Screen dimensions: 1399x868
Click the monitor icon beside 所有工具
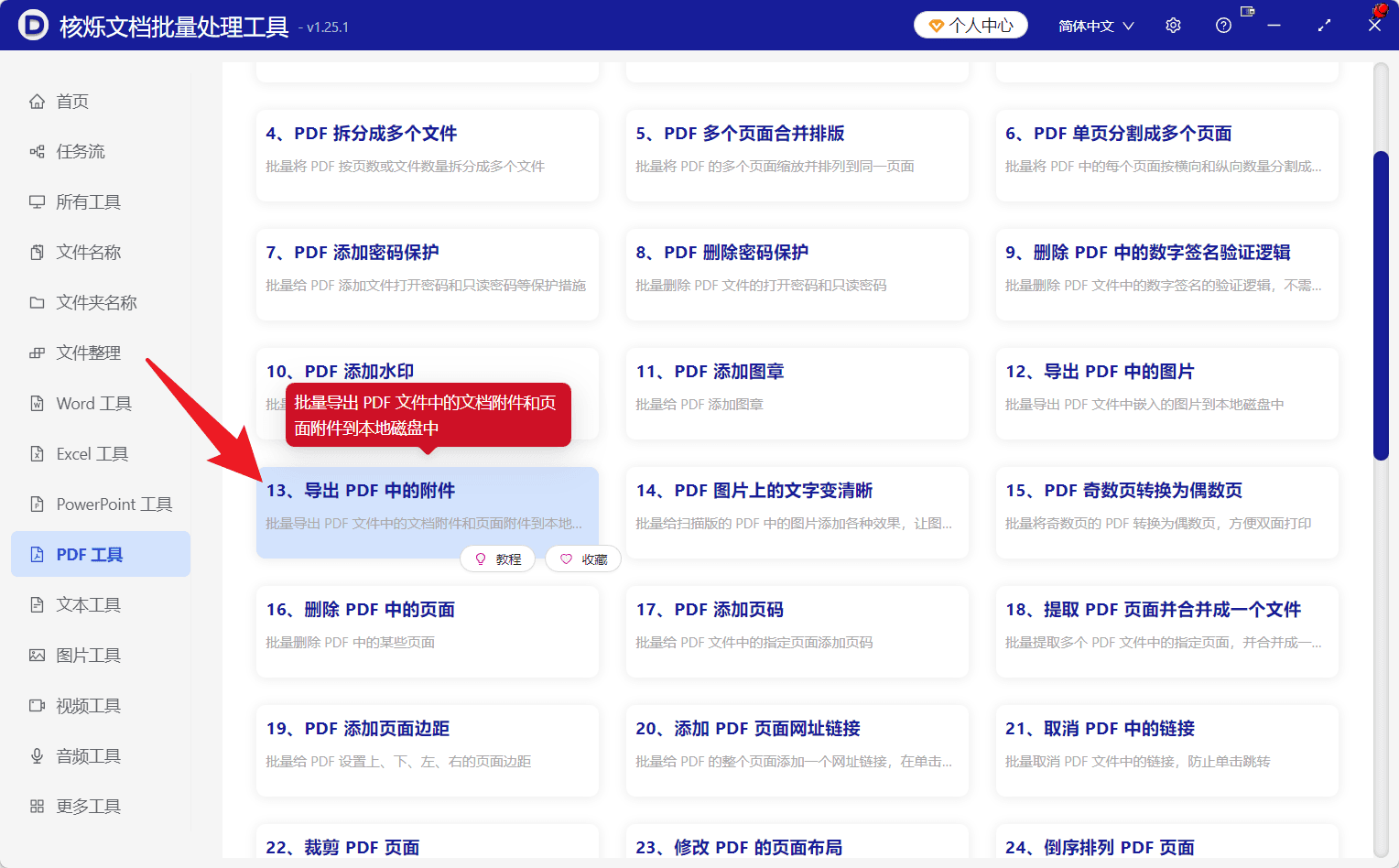coord(37,202)
